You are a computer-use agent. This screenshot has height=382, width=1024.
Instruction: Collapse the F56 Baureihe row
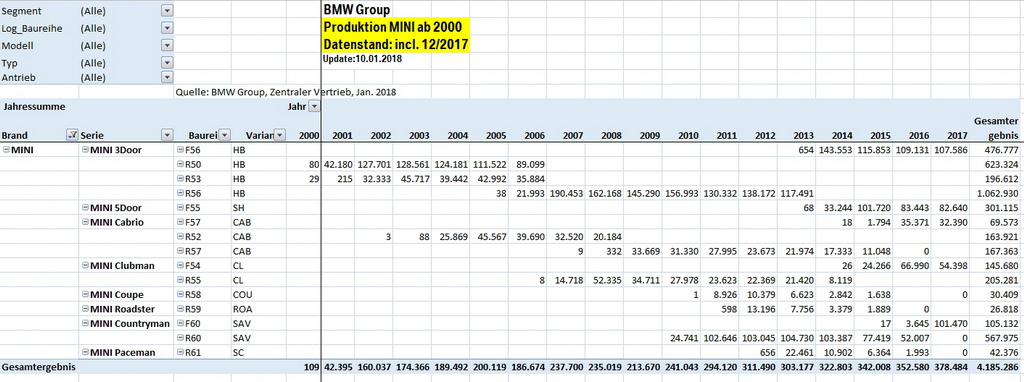(181, 150)
